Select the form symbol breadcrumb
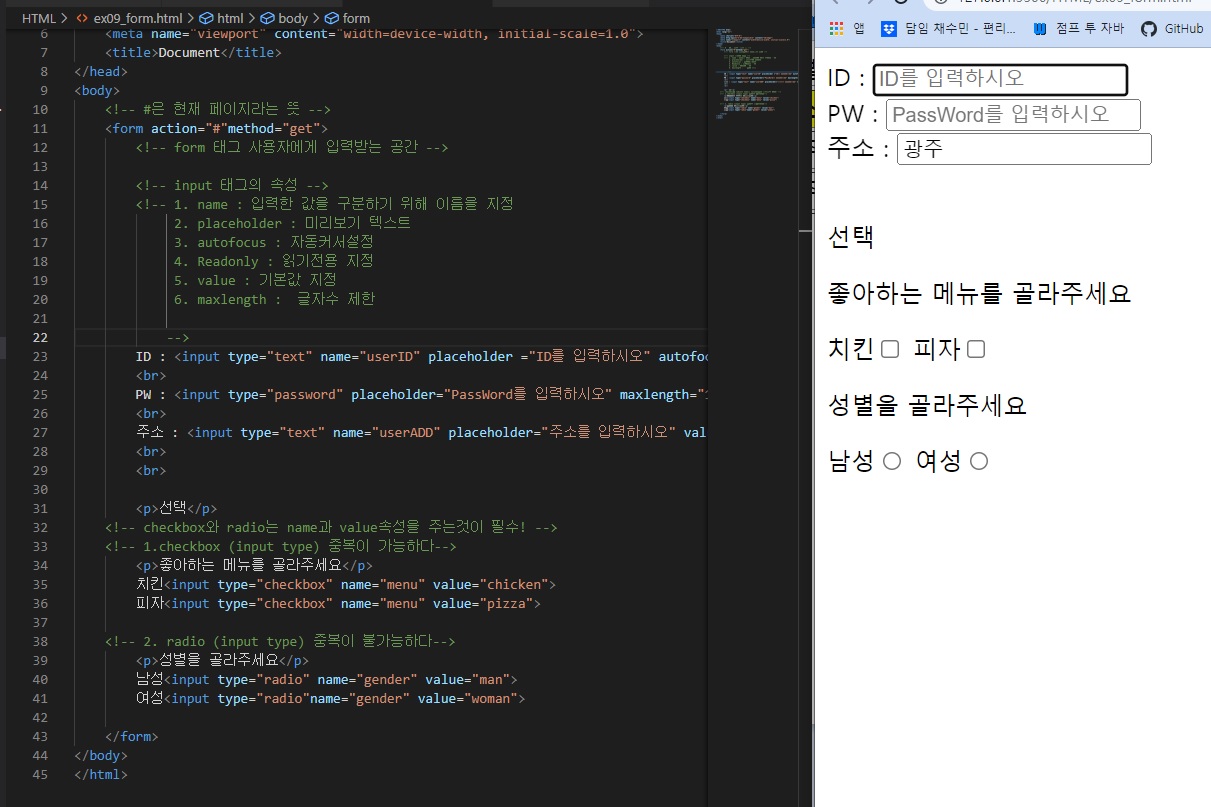 (x=347, y=18)
